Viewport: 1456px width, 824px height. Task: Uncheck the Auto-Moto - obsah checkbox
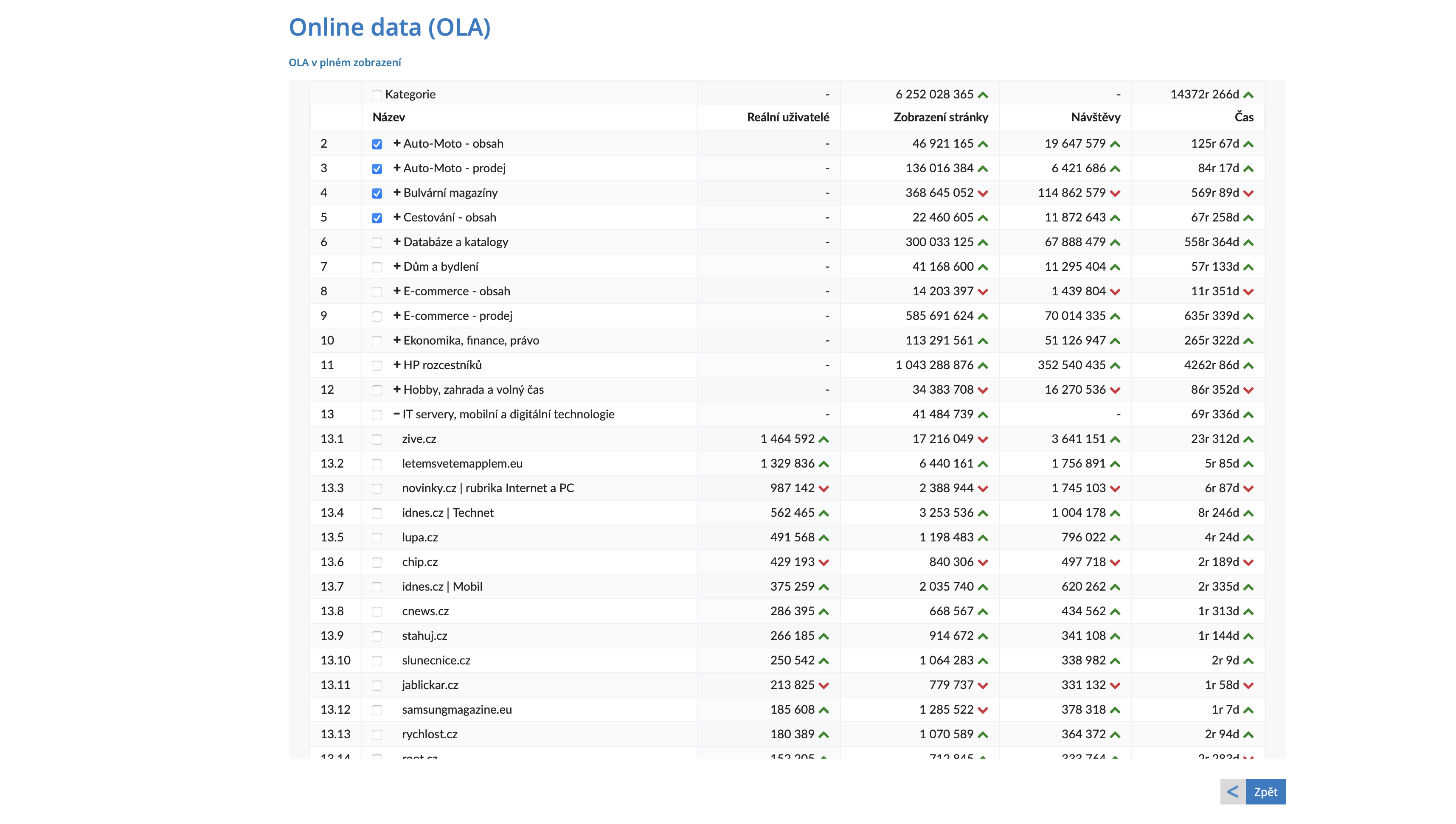[377, 144]
